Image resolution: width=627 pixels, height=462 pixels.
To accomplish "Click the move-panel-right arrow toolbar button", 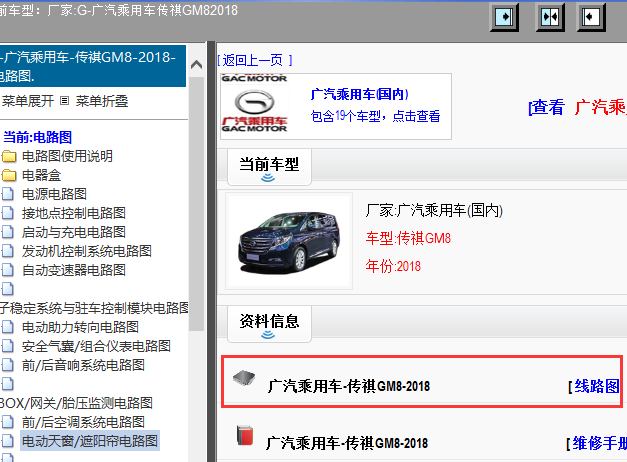I will [504, 17].
